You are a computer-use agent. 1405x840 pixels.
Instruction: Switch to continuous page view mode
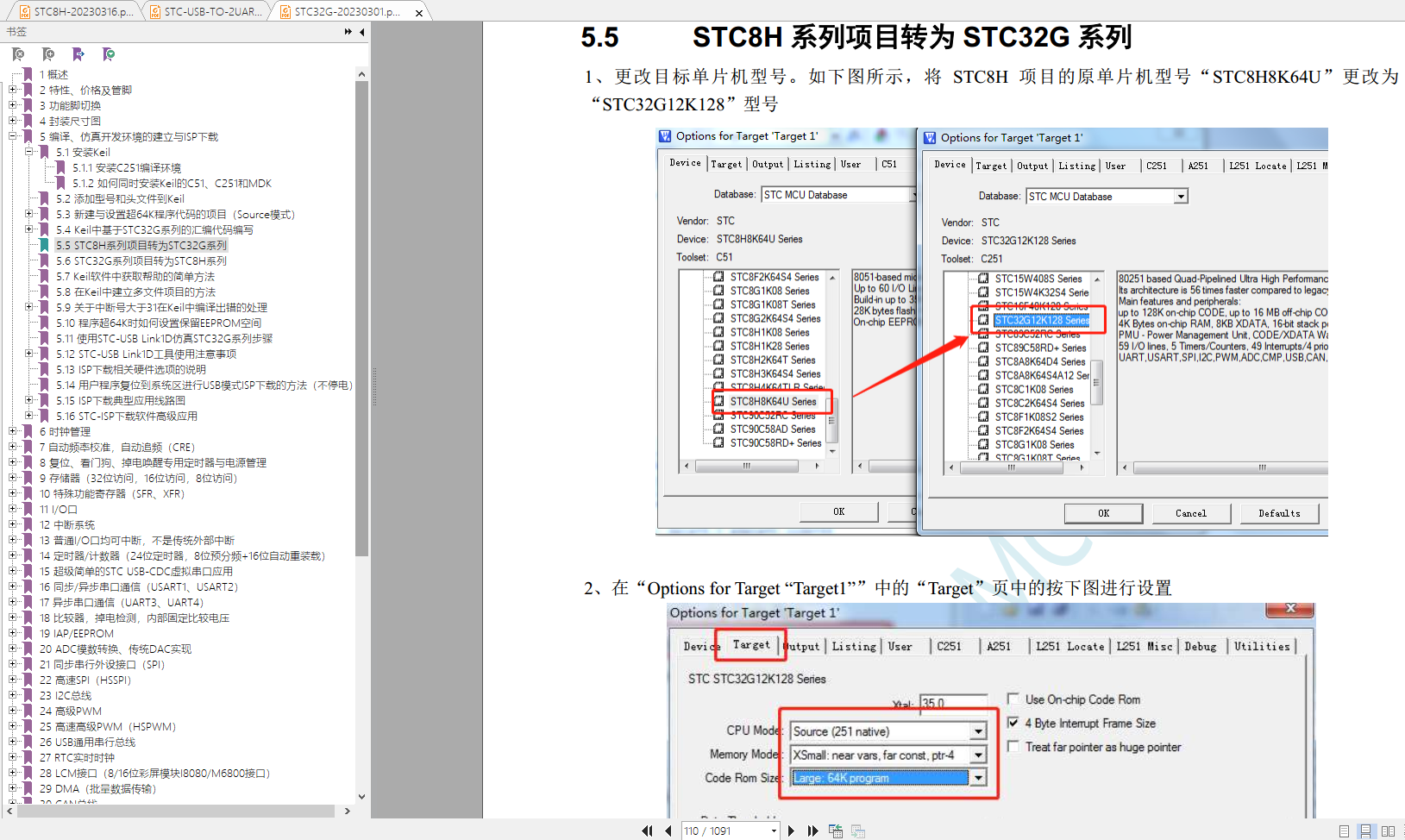[1365, 831]
